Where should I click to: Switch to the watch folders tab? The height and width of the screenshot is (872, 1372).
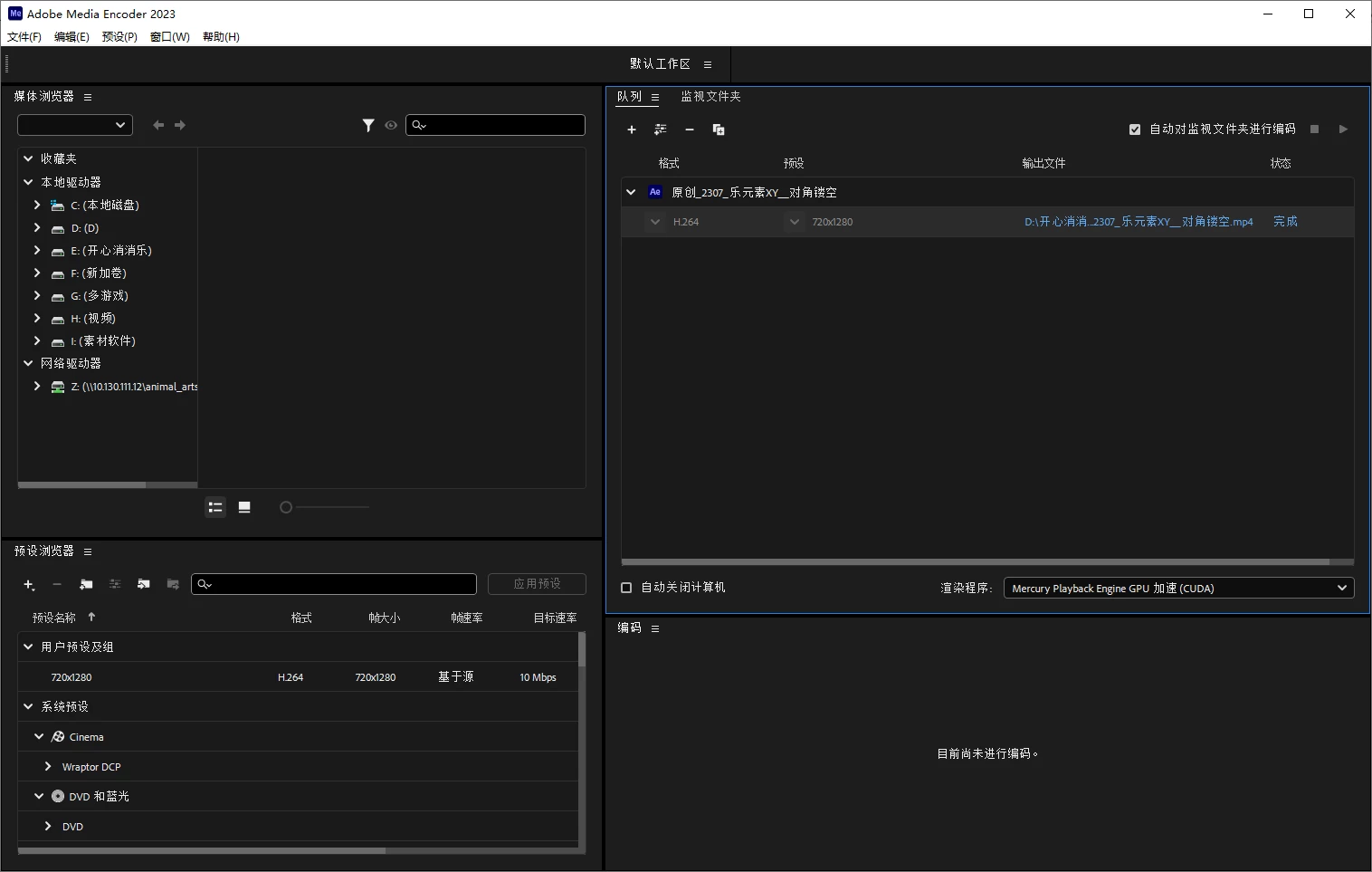pos(710,96)
